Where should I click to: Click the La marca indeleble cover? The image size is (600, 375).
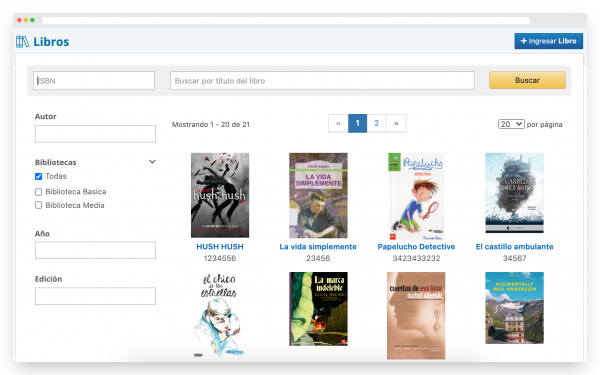(x=318, y=309)
